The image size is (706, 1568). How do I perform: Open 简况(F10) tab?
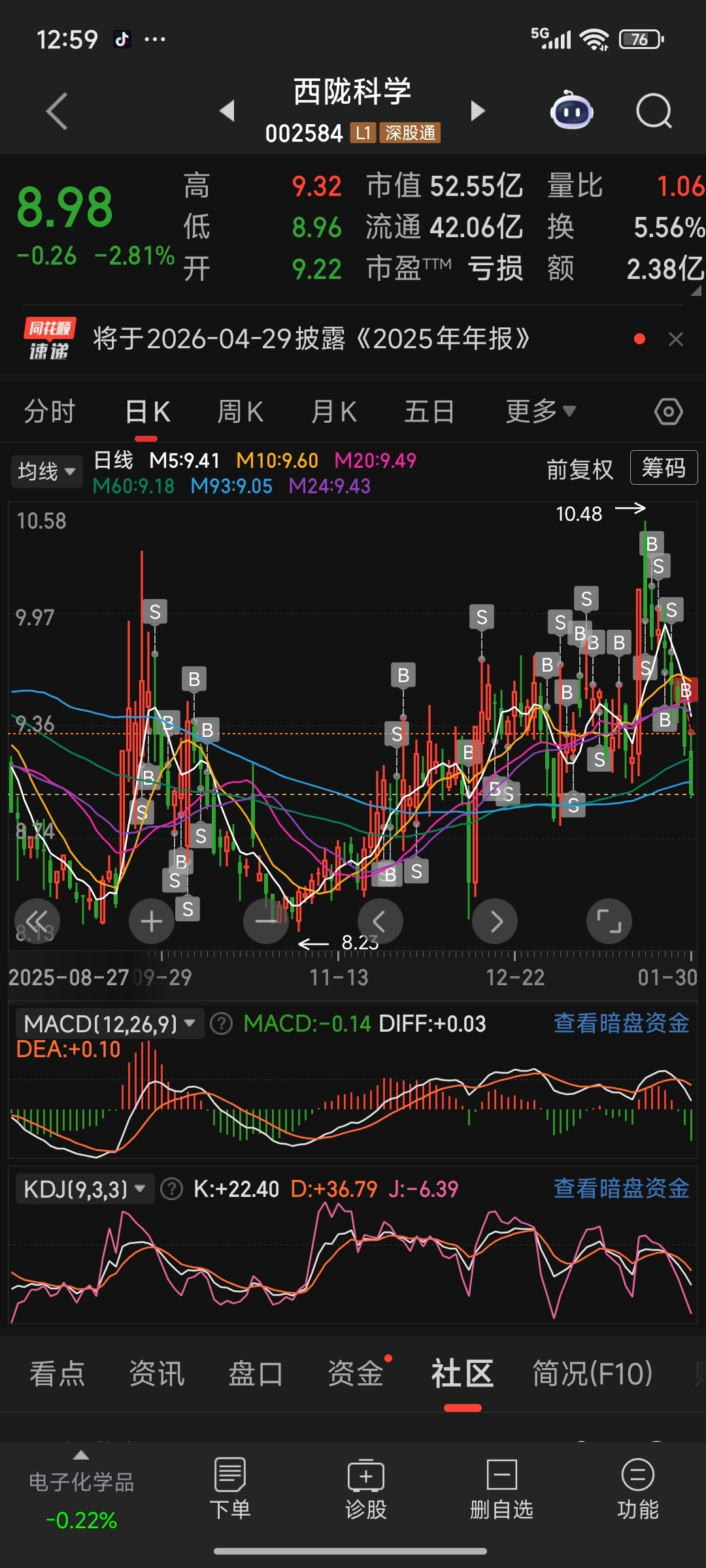point(592,1373)
